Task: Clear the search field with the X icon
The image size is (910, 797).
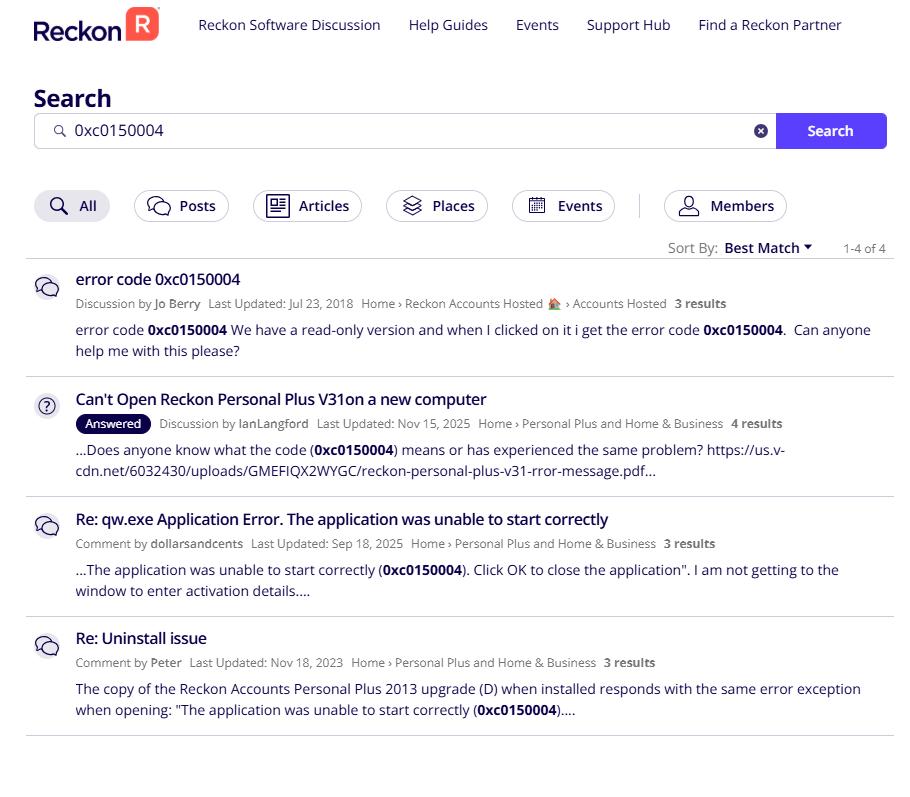Action: pyautogui.click(x=761, y=131)
